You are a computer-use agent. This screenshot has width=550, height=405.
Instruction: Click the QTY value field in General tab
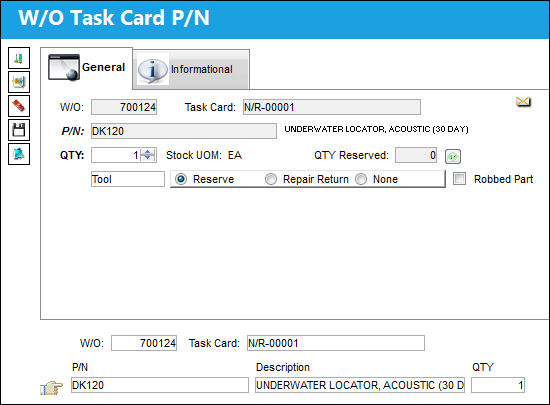pyautogui.click(x=116, y=155)
